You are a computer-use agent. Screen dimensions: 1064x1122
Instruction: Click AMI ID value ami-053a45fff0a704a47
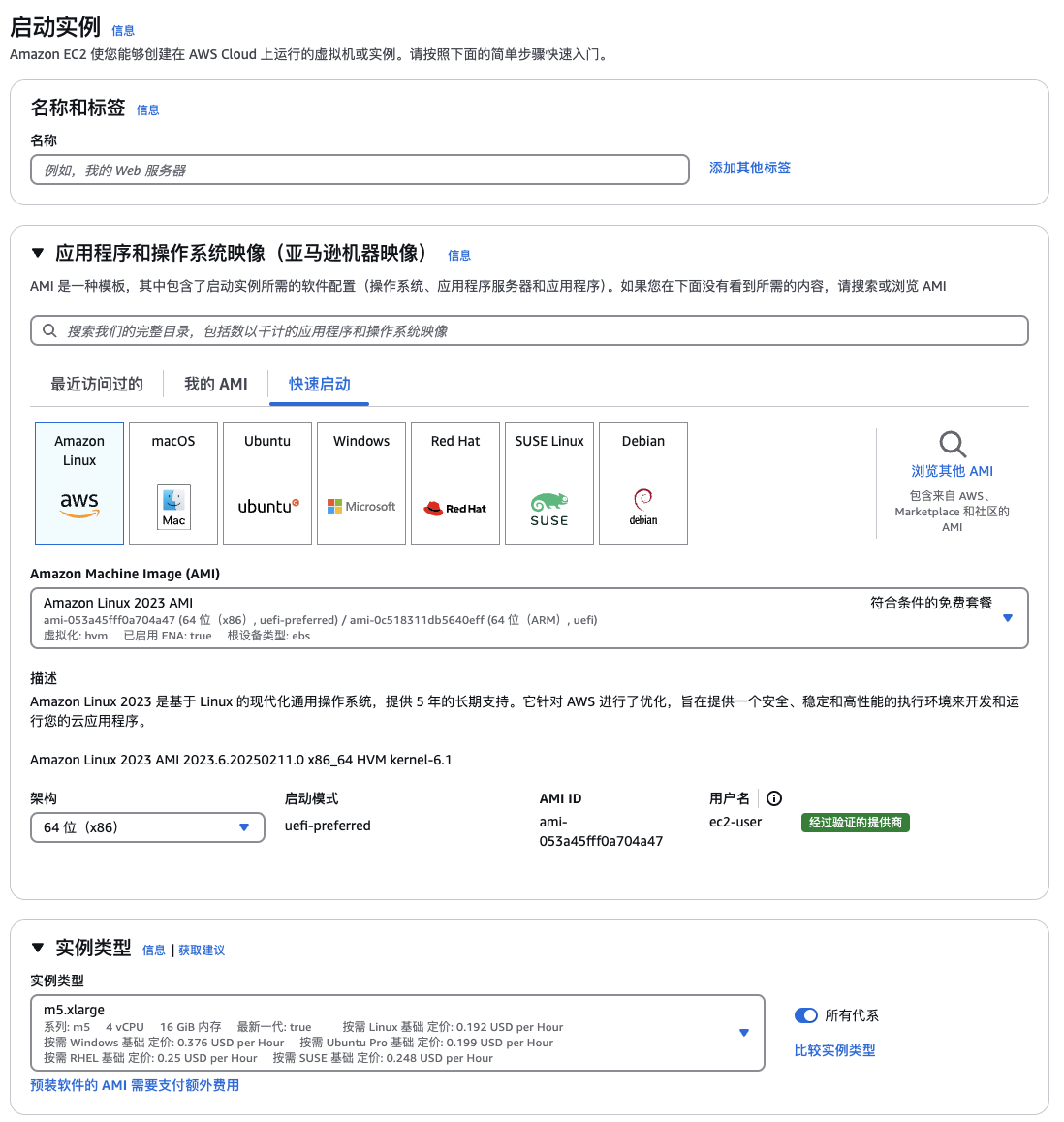[x=601, y=831]
